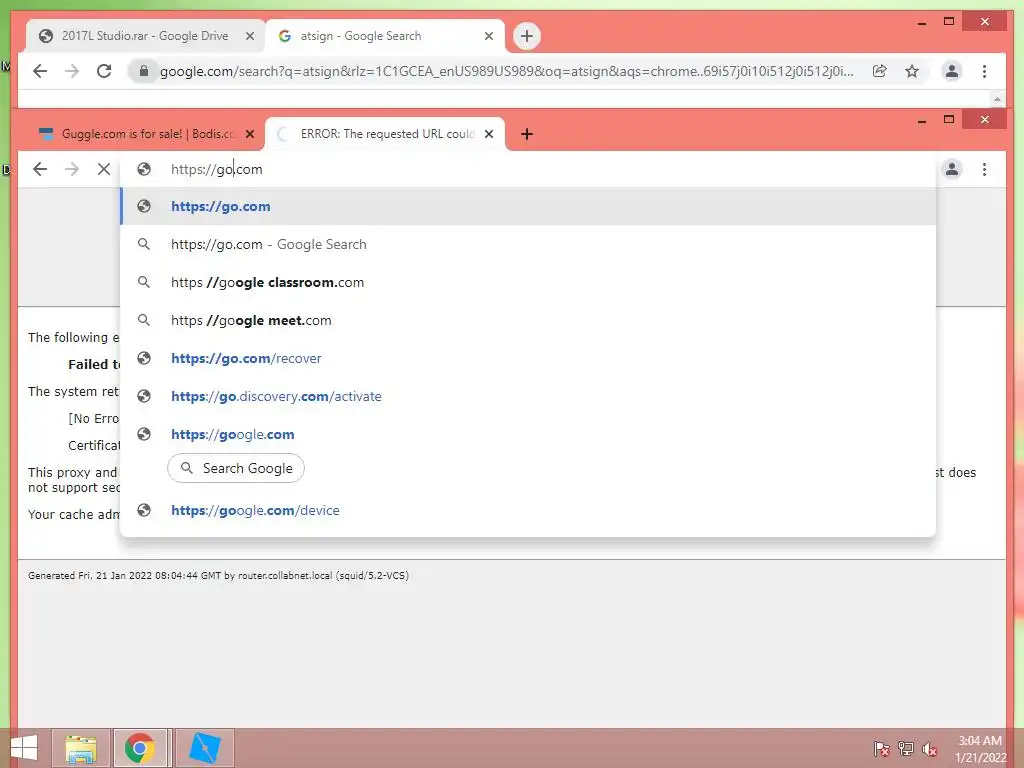Open the Windows Start menu

pos(24,748)
